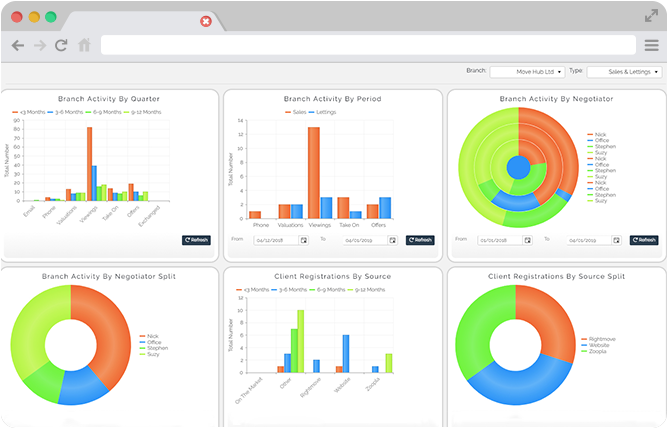Click the On The Market axis label

click(x=249, y=391)
